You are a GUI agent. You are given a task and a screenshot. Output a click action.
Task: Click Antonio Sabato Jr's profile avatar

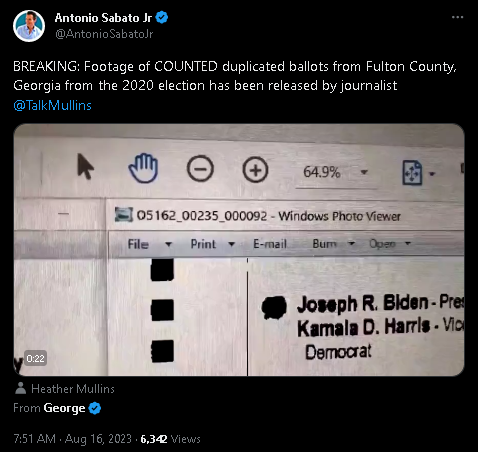pos(29,26)
